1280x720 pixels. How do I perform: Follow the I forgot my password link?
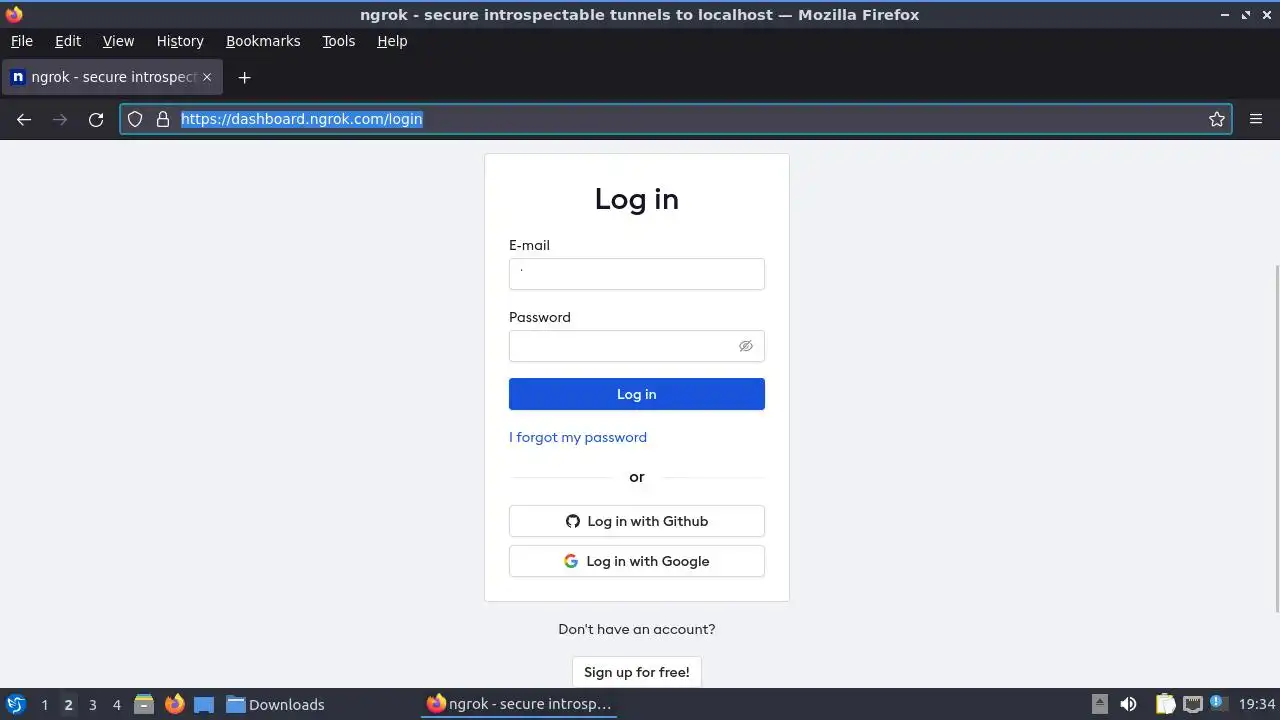(578, 437)
